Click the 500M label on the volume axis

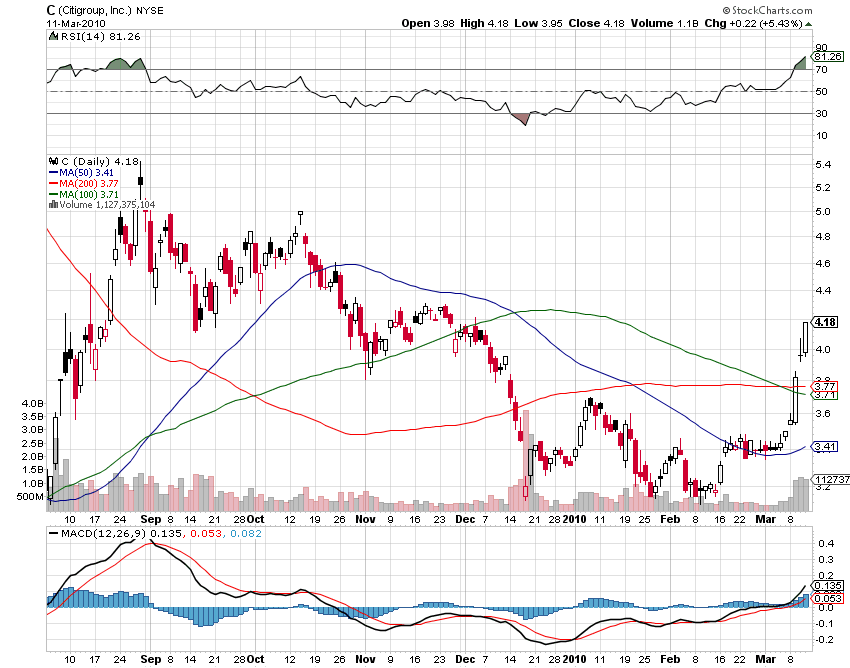pos(30,497)
